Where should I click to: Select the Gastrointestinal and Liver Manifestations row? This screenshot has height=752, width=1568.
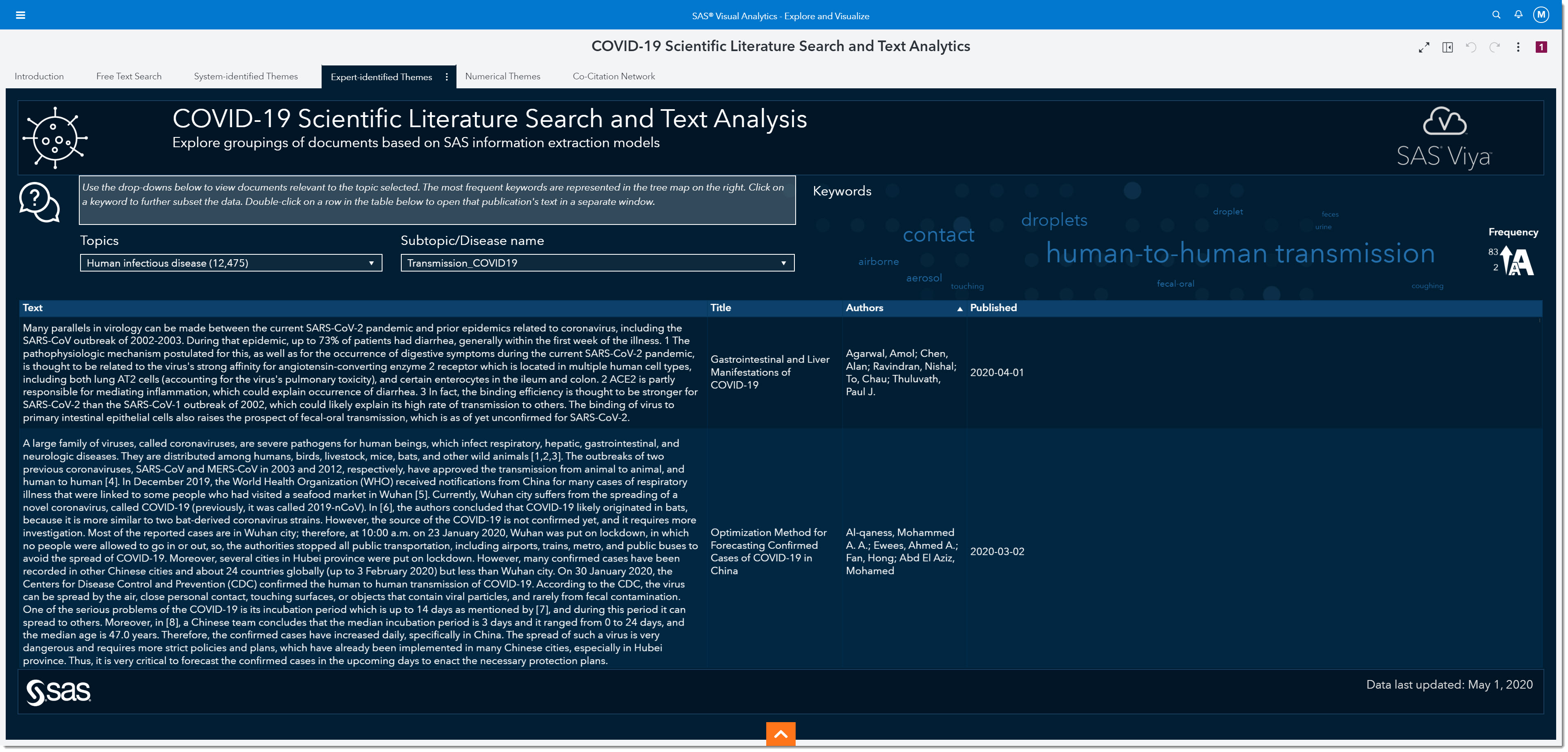[781, 373]
